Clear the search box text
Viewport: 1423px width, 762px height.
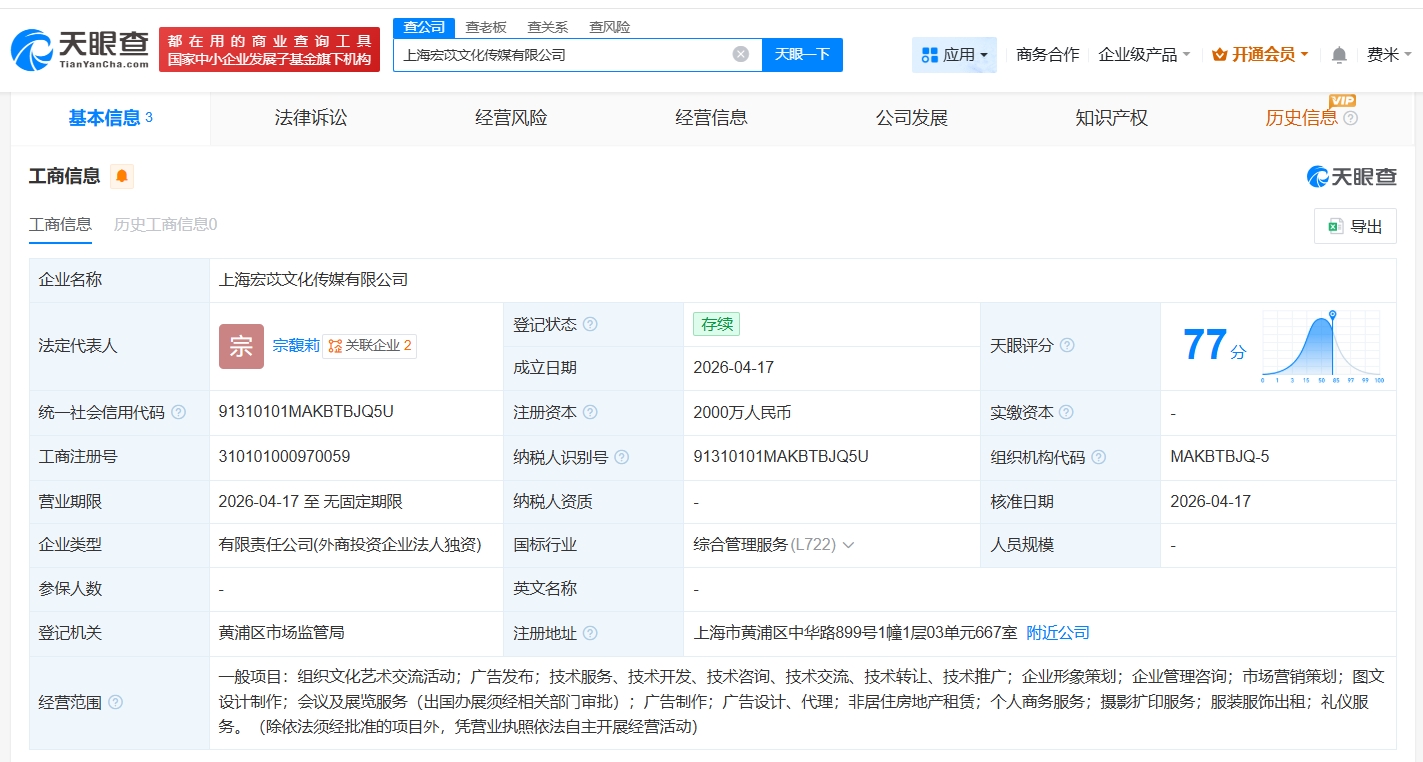740,54
